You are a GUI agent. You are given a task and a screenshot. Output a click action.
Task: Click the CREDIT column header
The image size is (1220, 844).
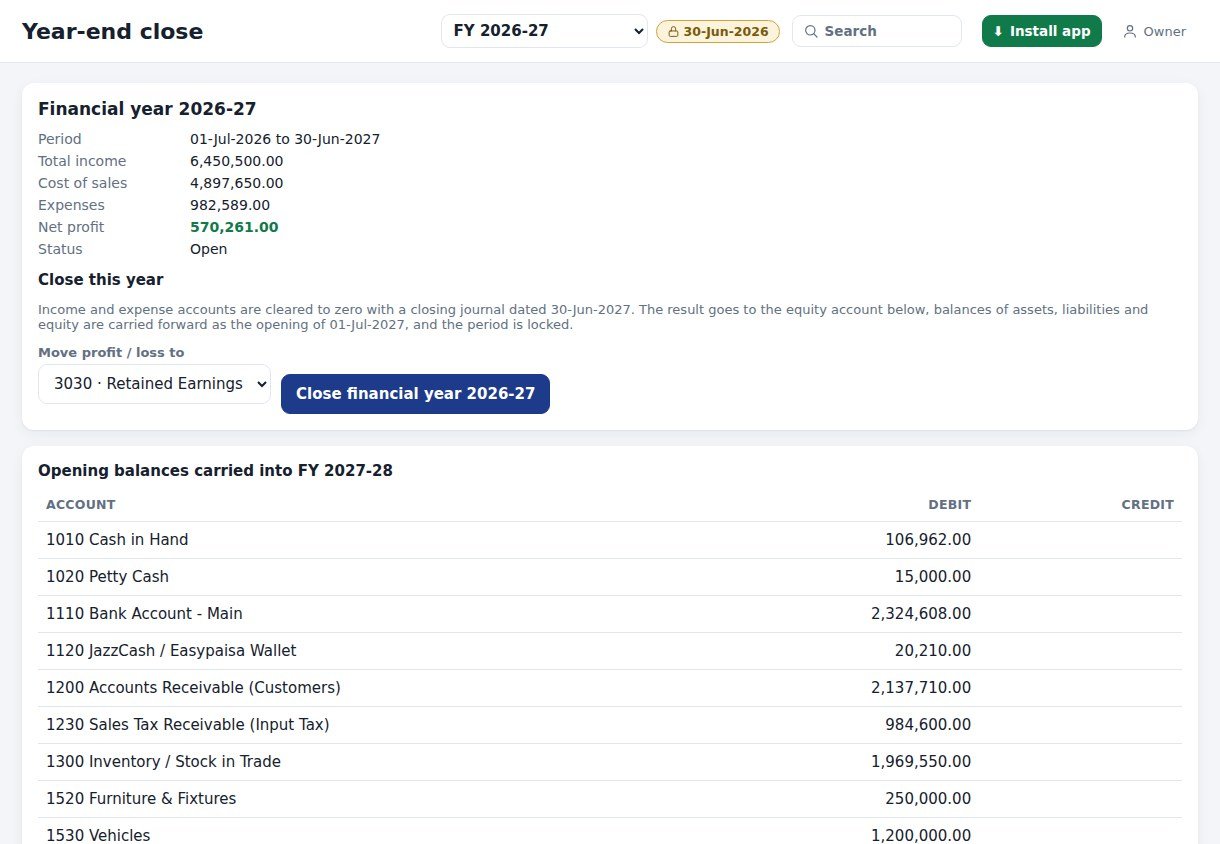tap(1147, 505)
